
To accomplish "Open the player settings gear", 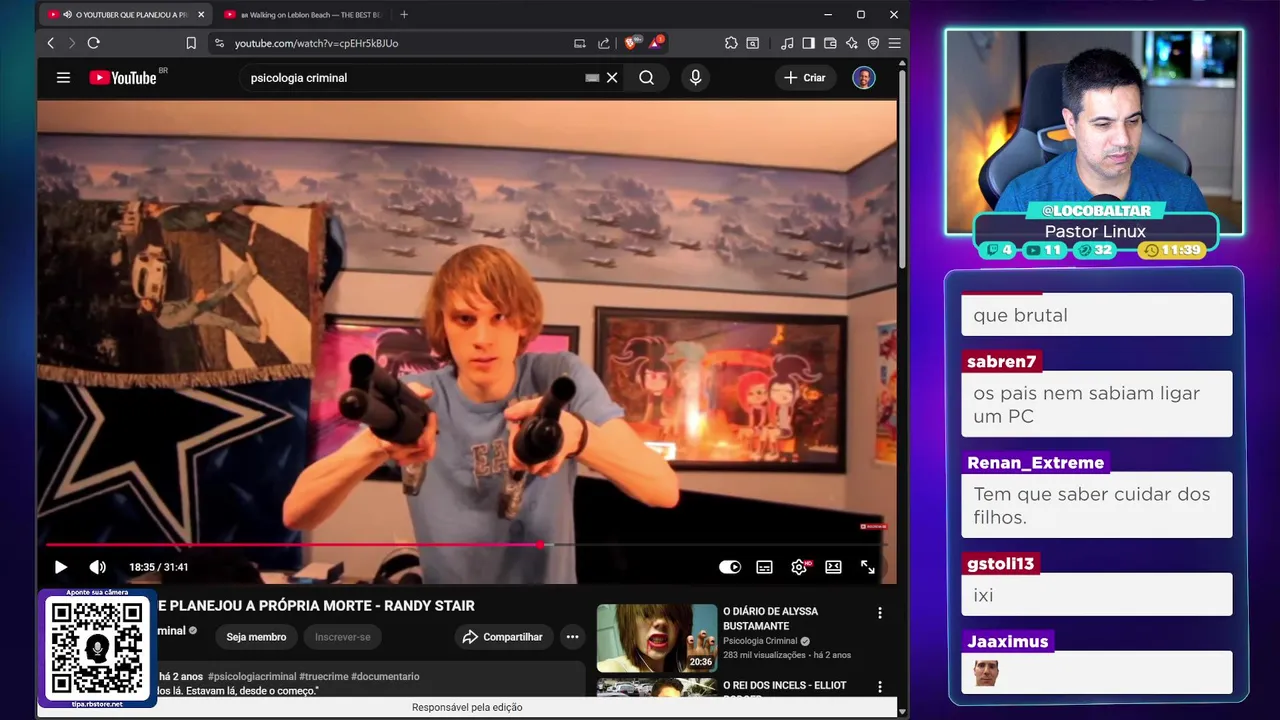I will 799,567.
